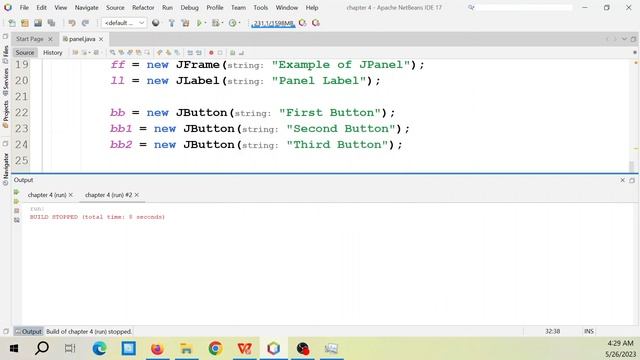Image resolution: width=640 pixels, height=360 pixels.
Task: Open the Debug menu
Action: (189, 8)
